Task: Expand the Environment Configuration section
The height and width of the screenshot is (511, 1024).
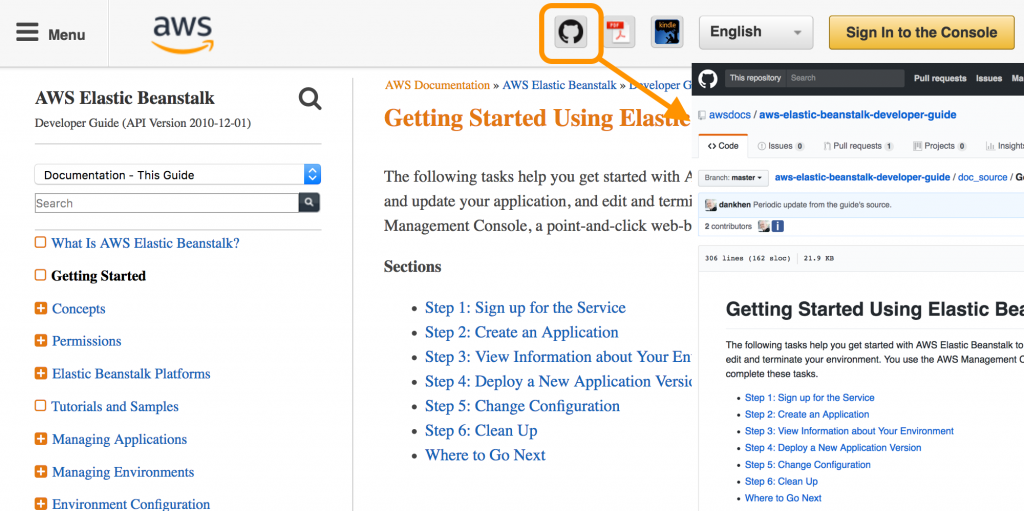Action: click(x=40, y=504)
